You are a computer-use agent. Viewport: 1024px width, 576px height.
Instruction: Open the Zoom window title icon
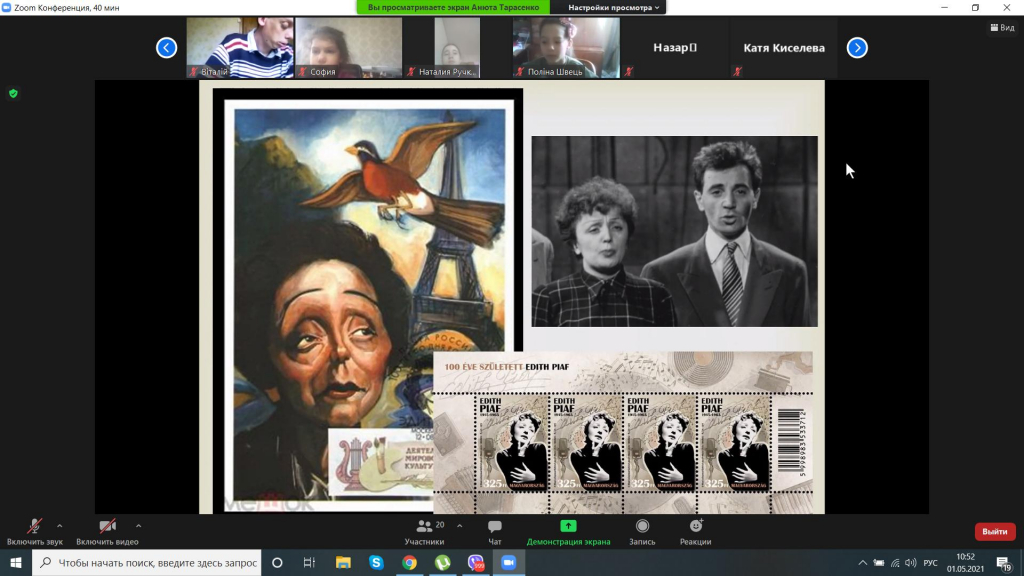(x=7, y=7)
